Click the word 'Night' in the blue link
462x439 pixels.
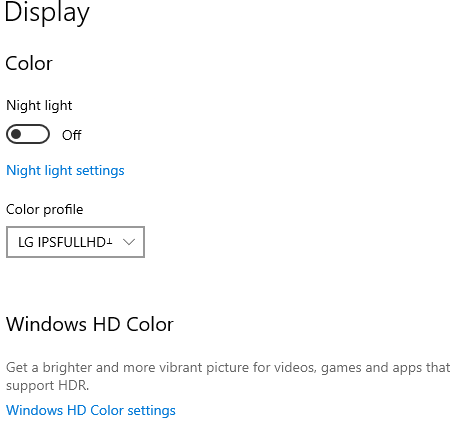click(23, 171)
